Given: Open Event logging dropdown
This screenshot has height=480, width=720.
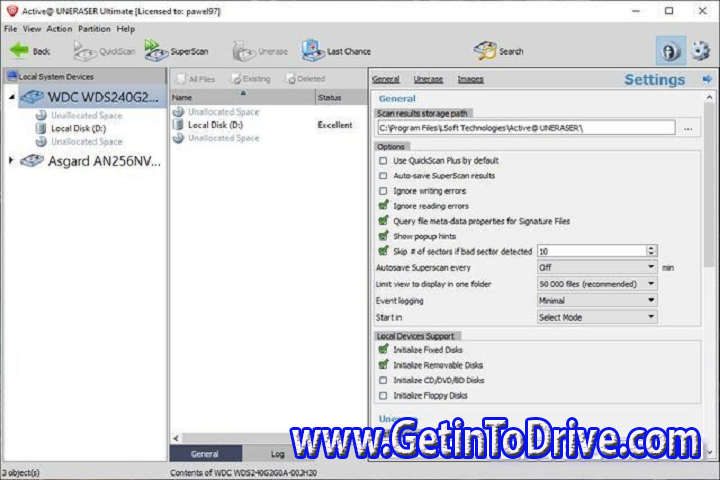Looking at the screenshot, I should (x=597, y=300).
